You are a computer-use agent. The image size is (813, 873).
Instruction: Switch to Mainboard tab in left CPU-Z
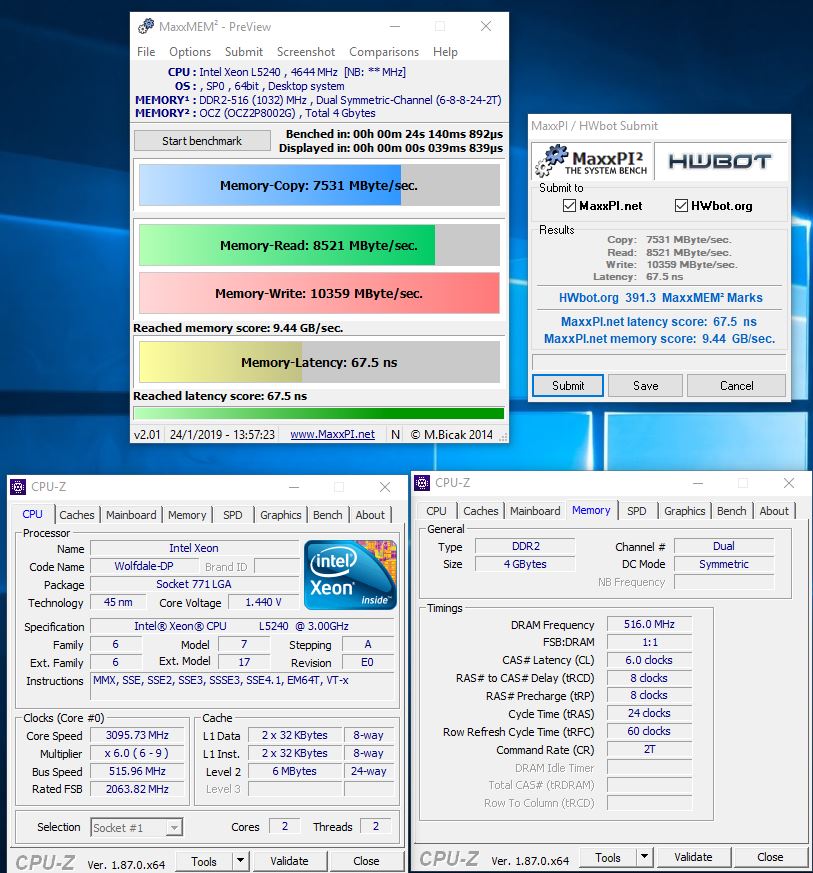click(131, 515)
